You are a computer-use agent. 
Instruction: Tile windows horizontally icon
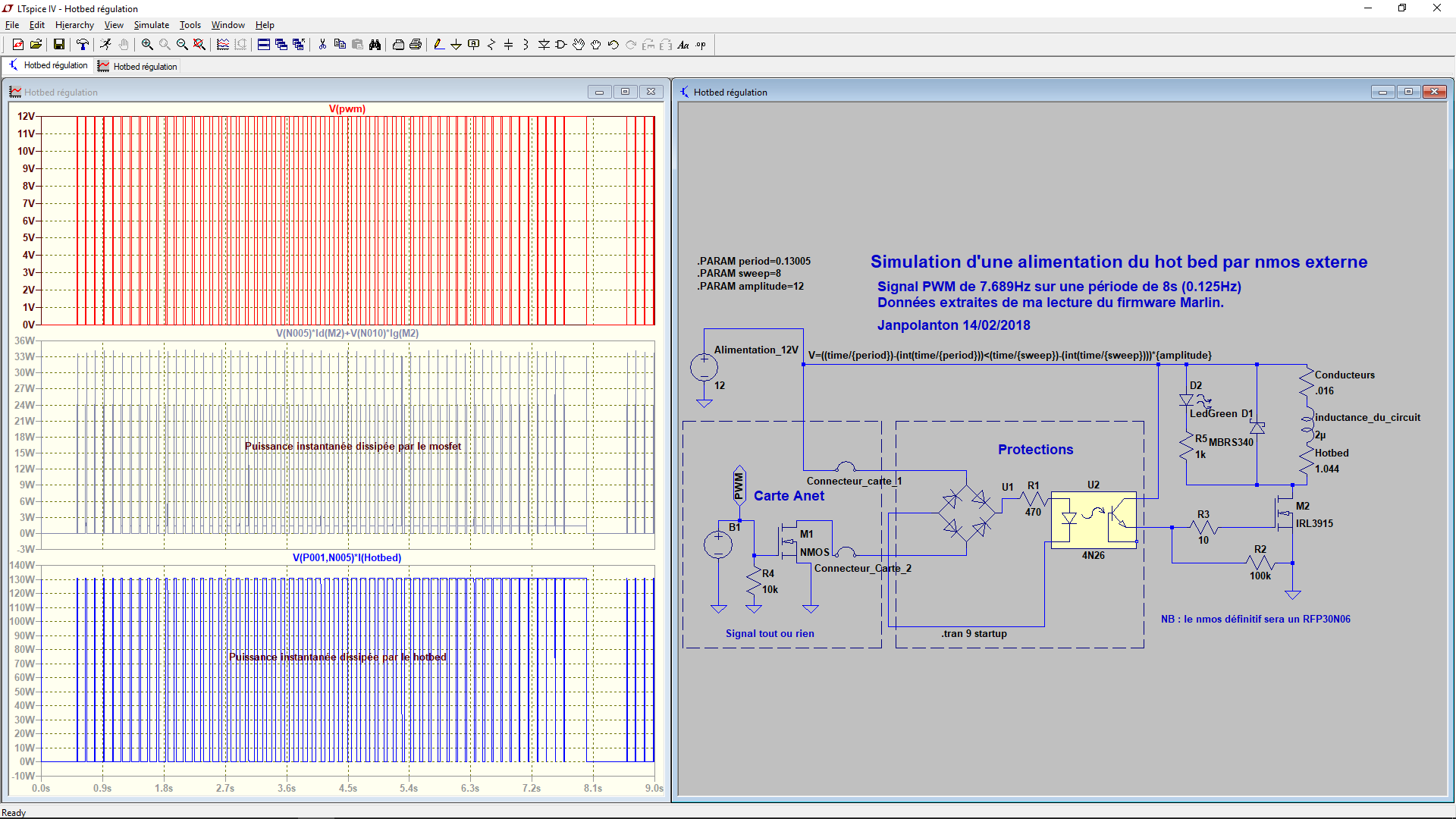pyautogui.click(x=264, y=45)
